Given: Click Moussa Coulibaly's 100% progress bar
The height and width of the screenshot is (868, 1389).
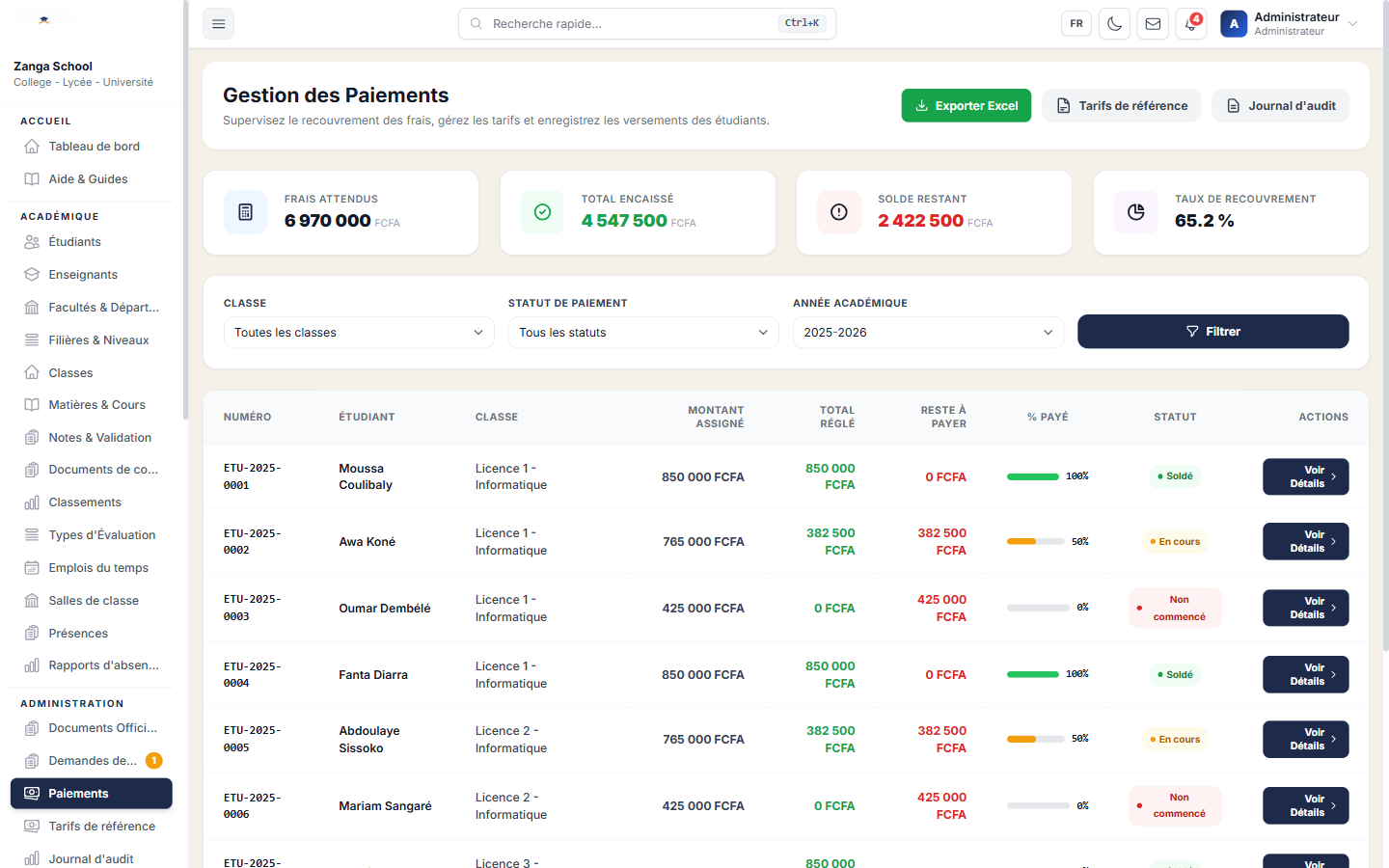Looking at the screenshot, I should (x=1033, y=476).
